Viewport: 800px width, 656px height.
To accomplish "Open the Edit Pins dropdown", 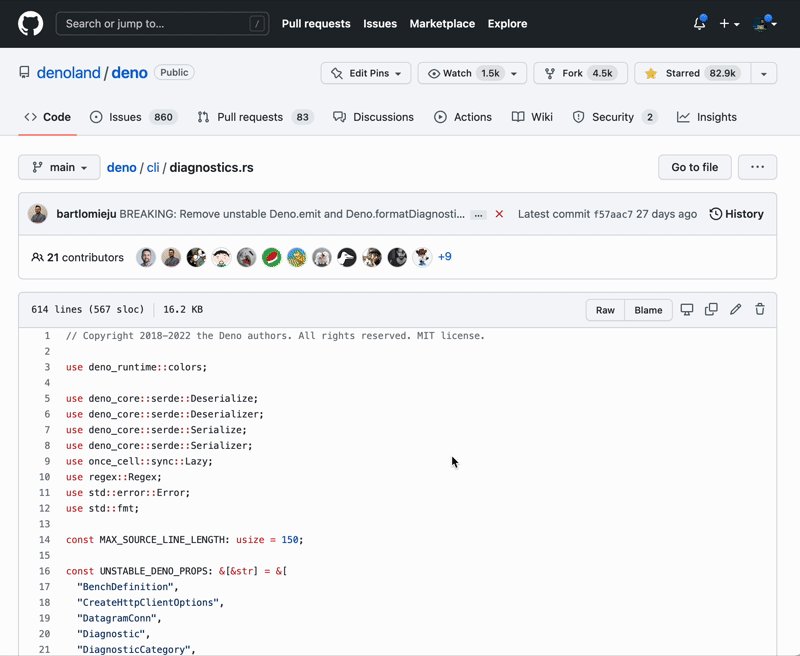I will 366,73.
